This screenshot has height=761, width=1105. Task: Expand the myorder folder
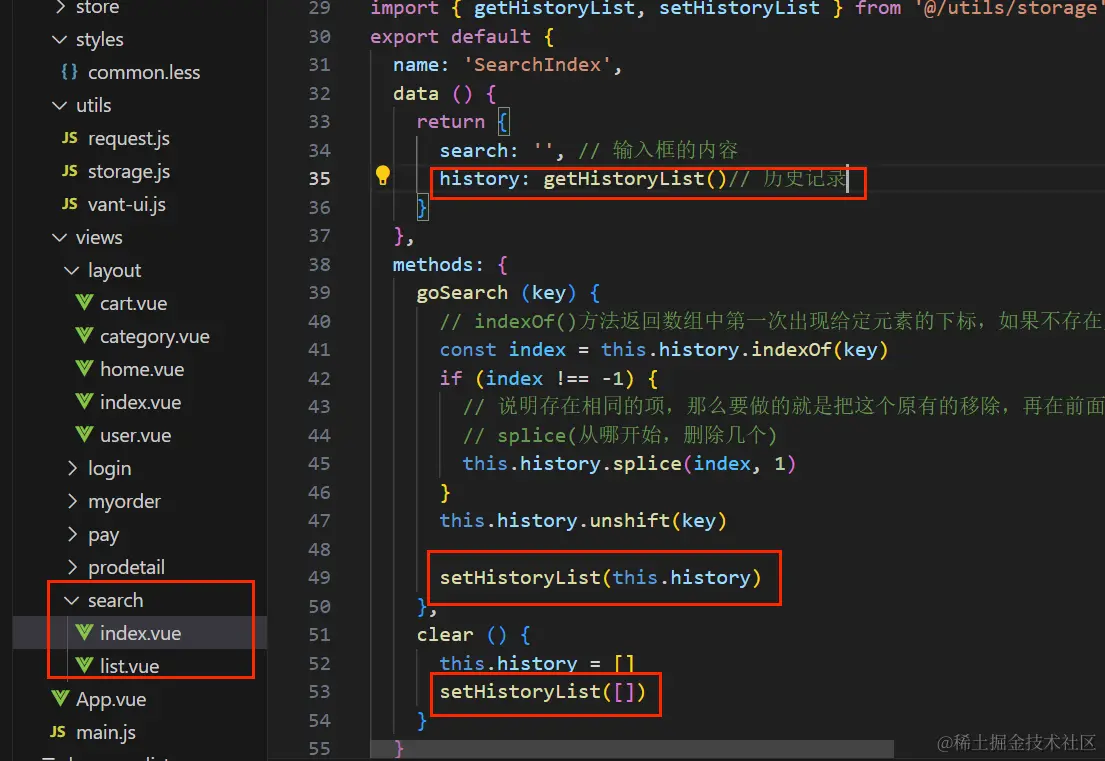click(x=72, y=501)
